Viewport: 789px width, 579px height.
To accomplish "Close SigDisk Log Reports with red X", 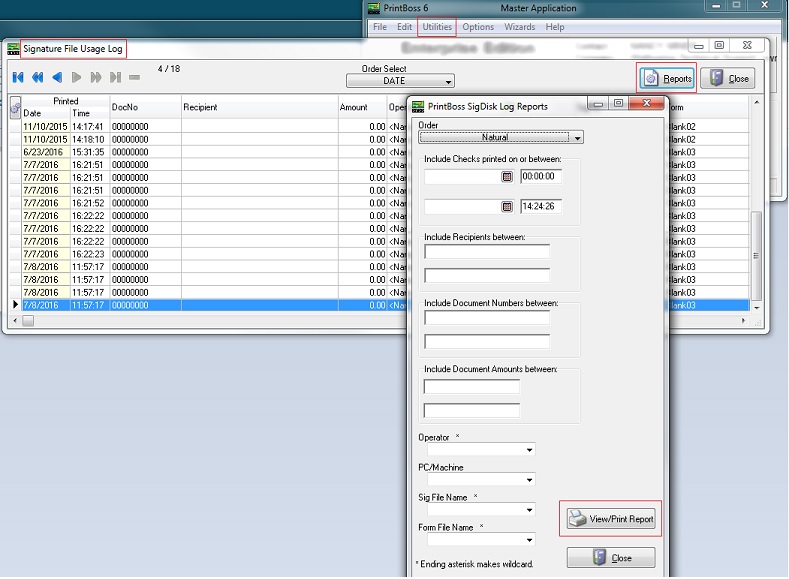I will tap(647, 104).
